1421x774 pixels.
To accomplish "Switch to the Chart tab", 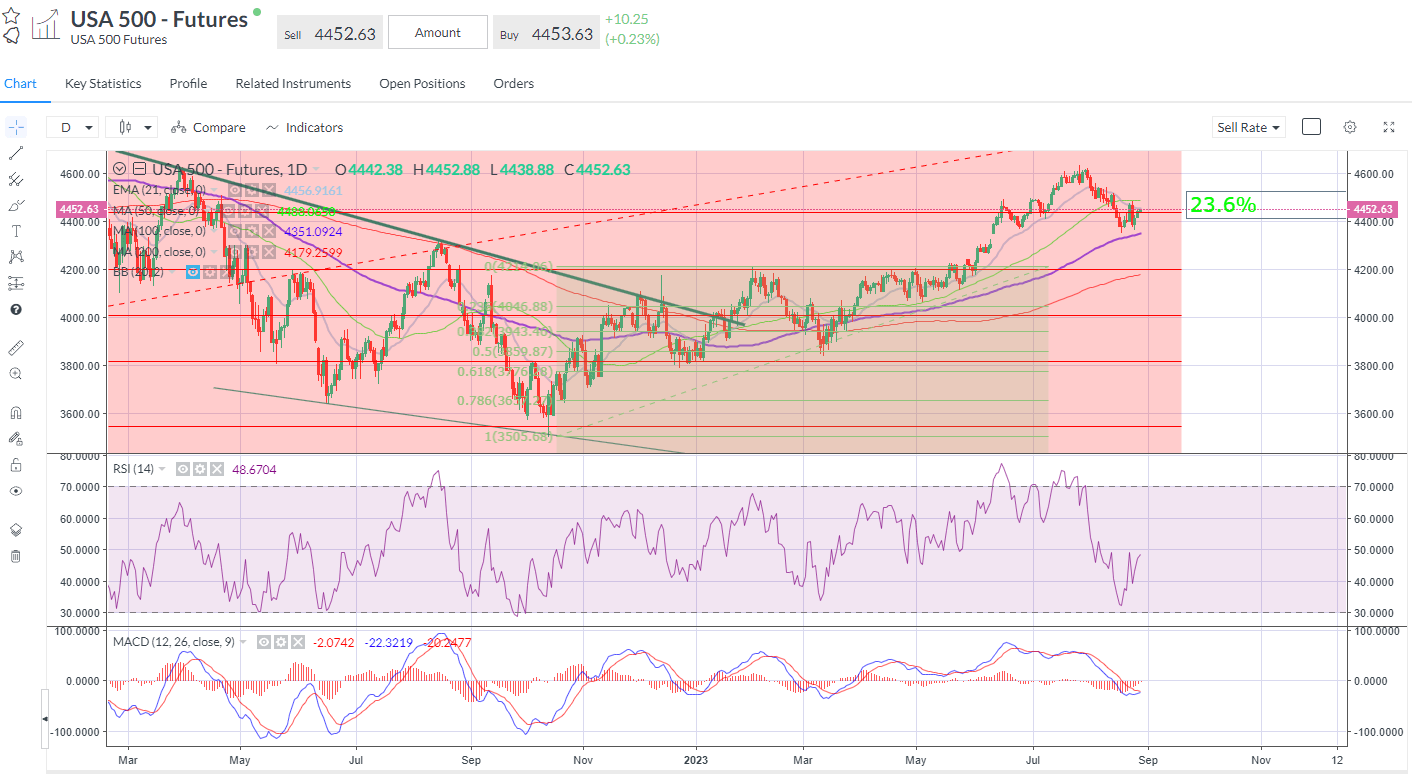I will (21, 84).
